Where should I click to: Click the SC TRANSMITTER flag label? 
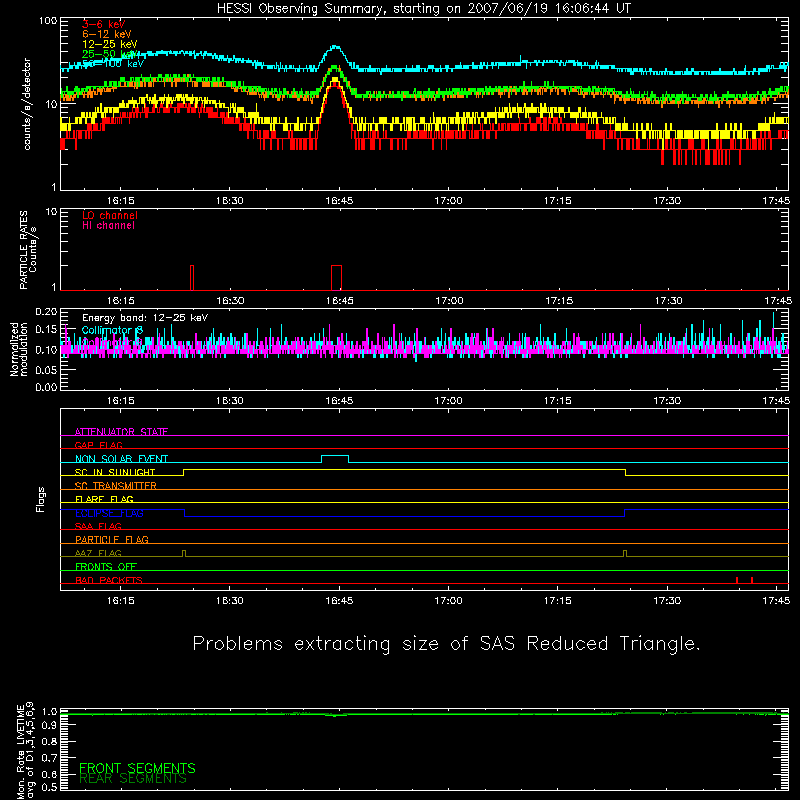pos(116,486)
